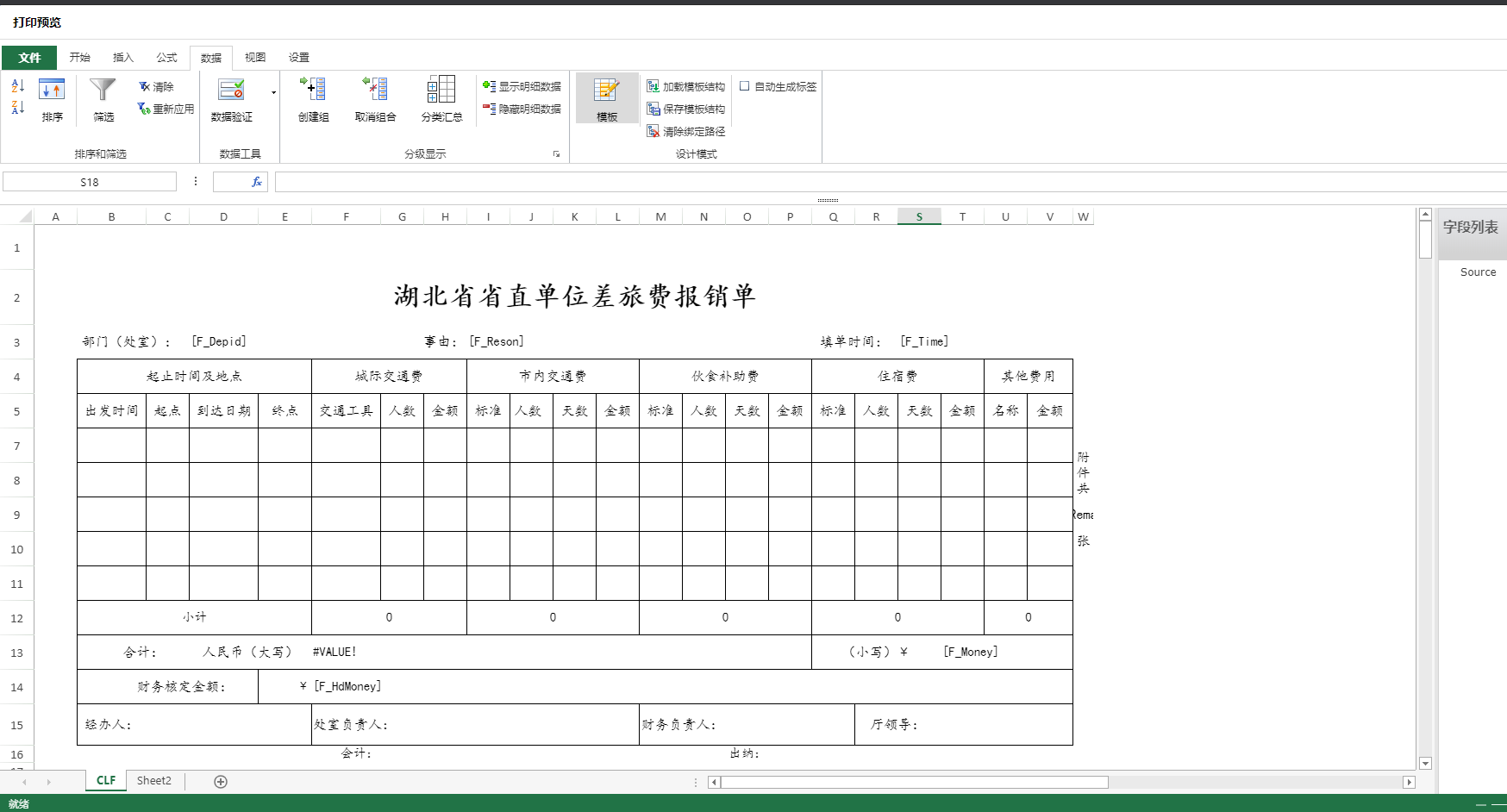Viewport: 1507px width, 812px height.
Task: Select row 13 header
Action: click(x=17, y=653)
